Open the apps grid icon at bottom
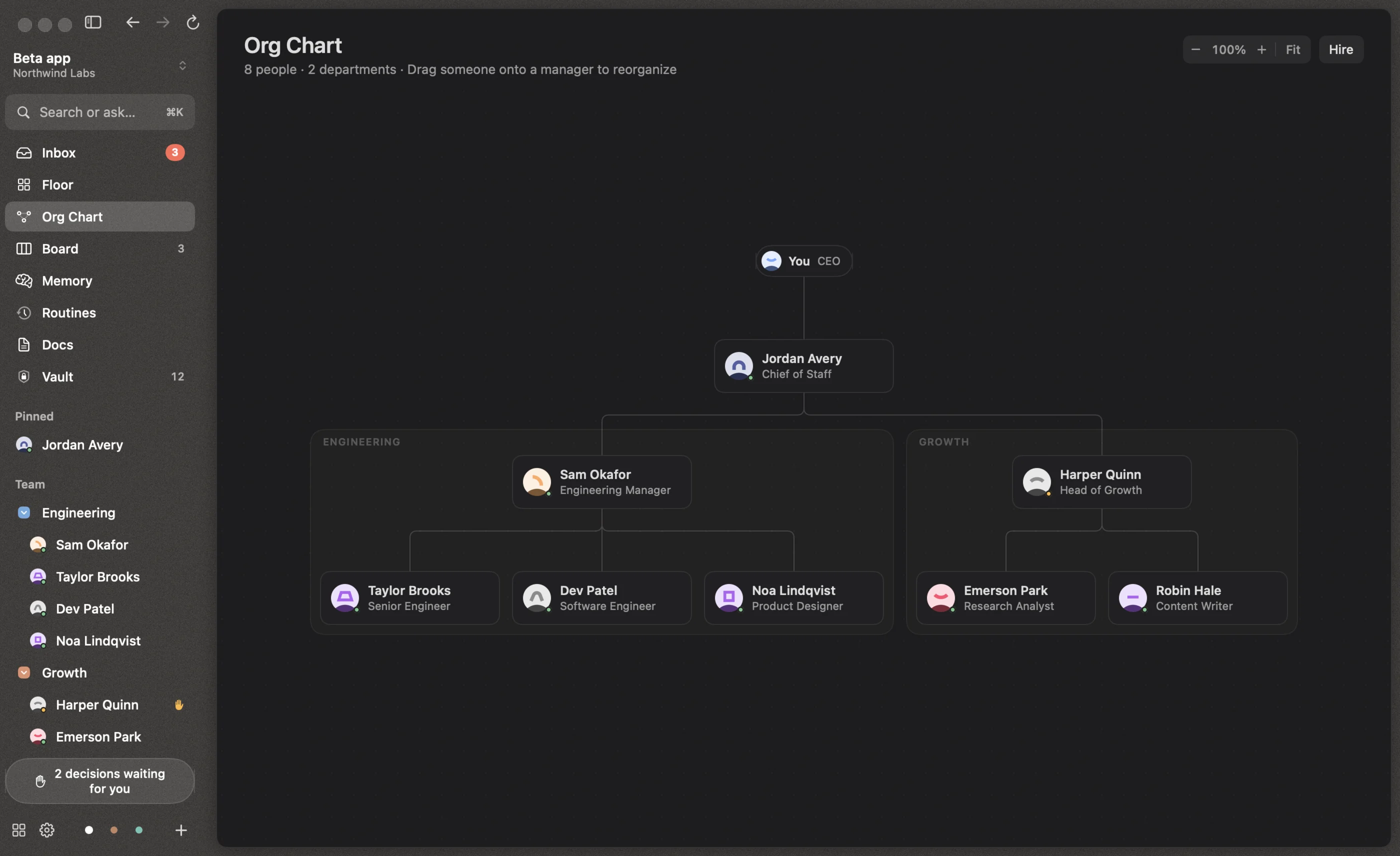Screen dimensions: 1400x856 [19, 830]
